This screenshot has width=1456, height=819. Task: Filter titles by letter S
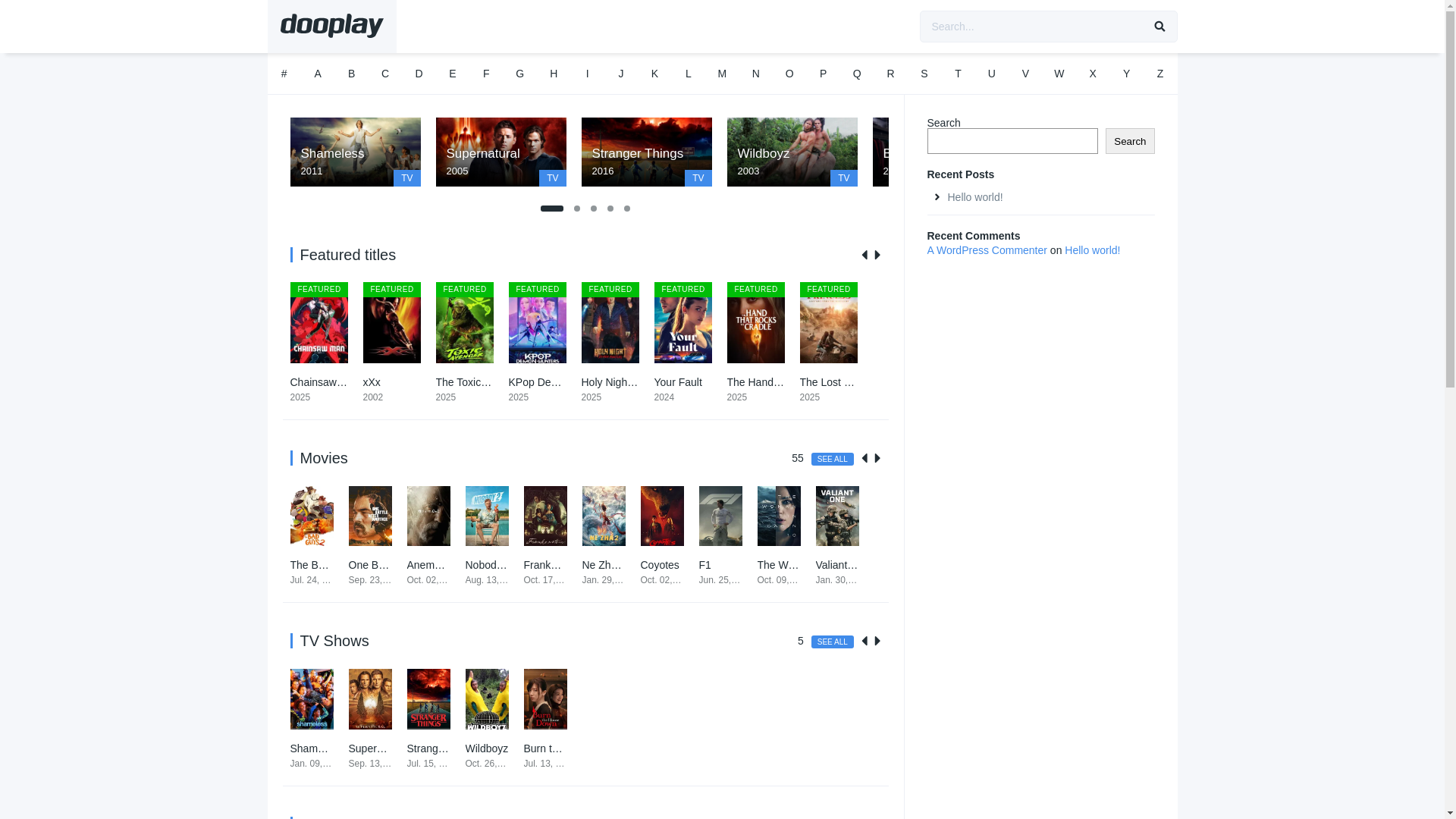point(924,74)
